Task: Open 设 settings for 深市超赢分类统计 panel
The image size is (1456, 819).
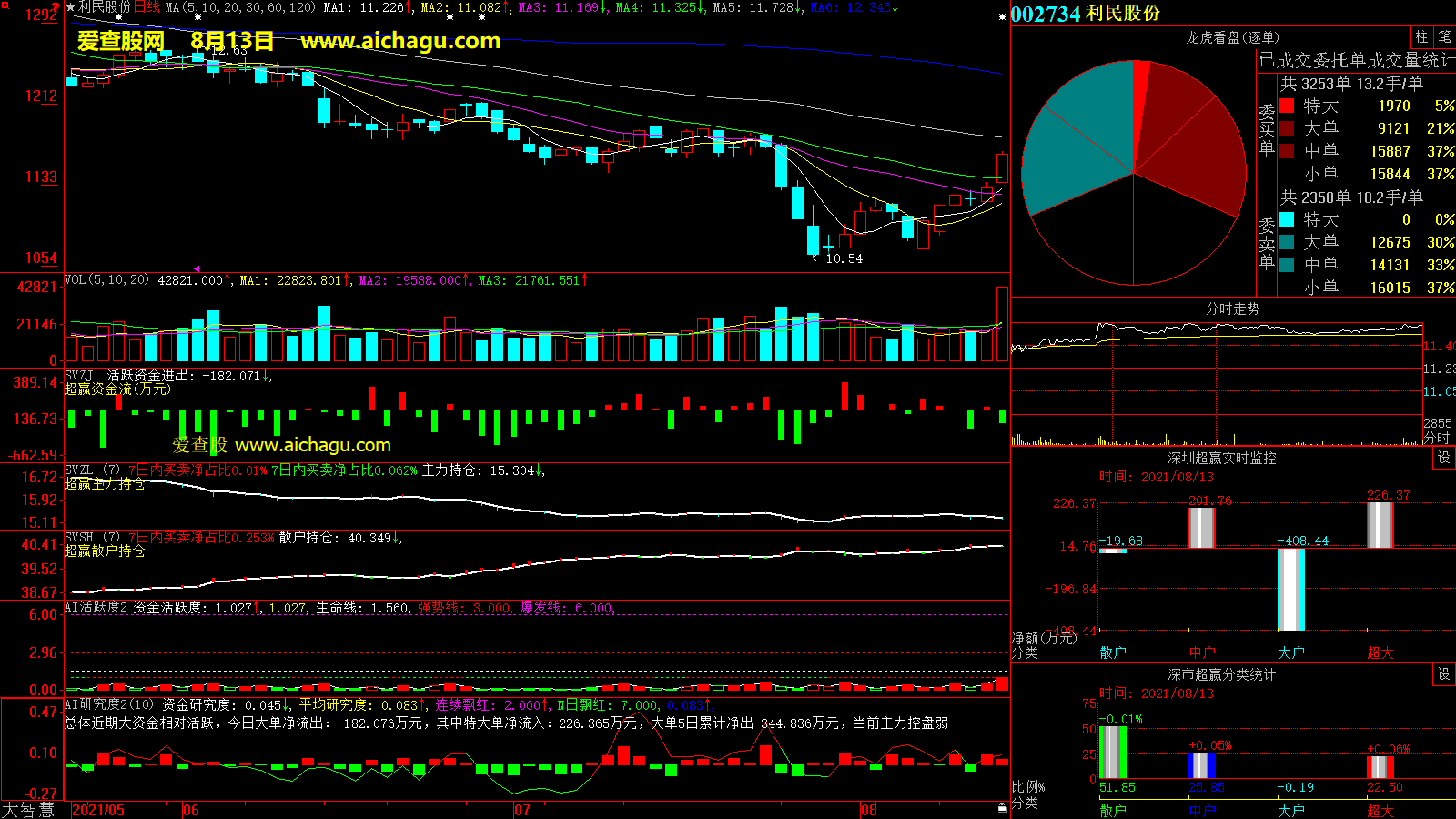Action: tap(1444, 674)
